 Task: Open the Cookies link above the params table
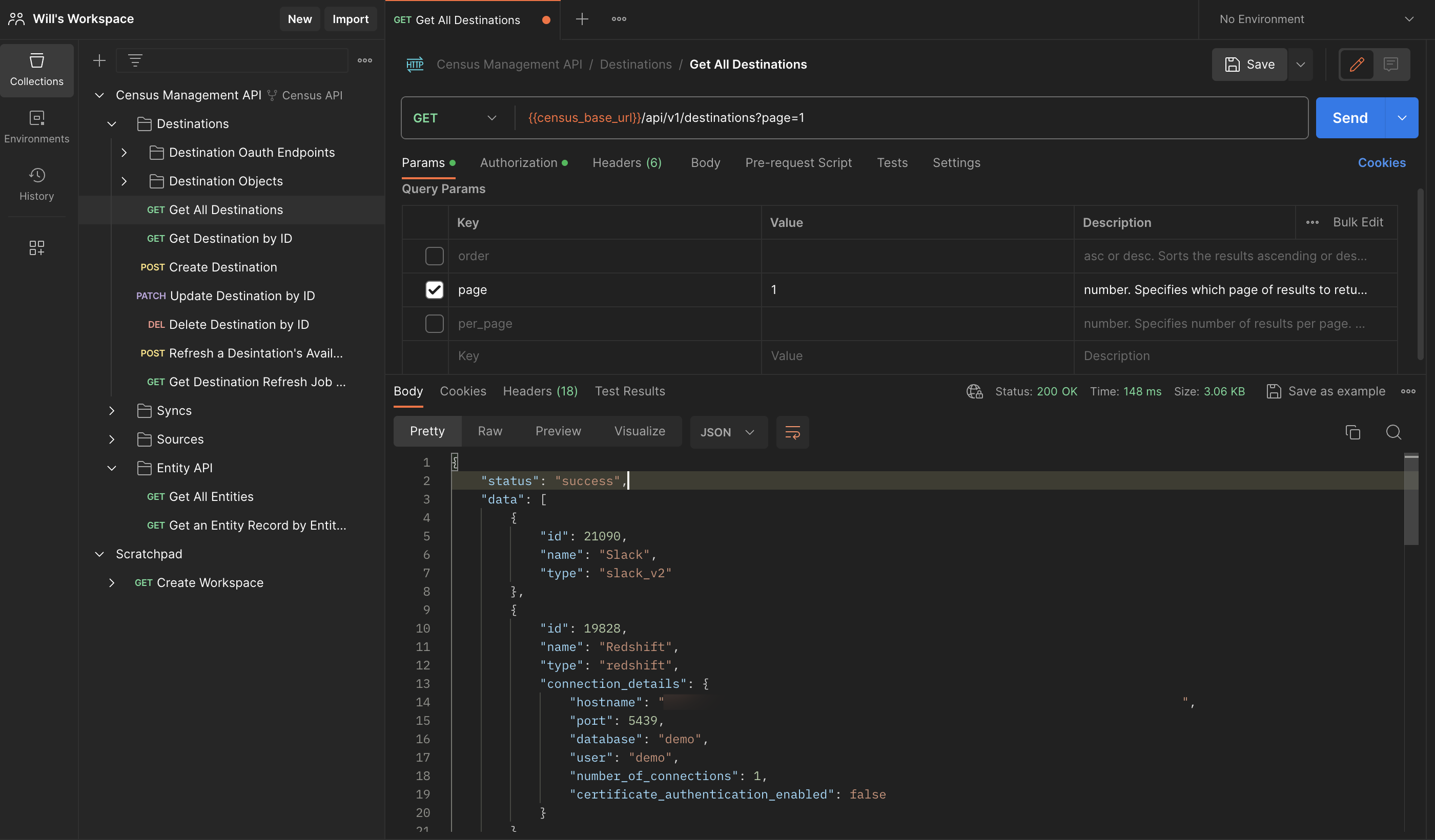pyautogui.click(x=1382, y=163)
